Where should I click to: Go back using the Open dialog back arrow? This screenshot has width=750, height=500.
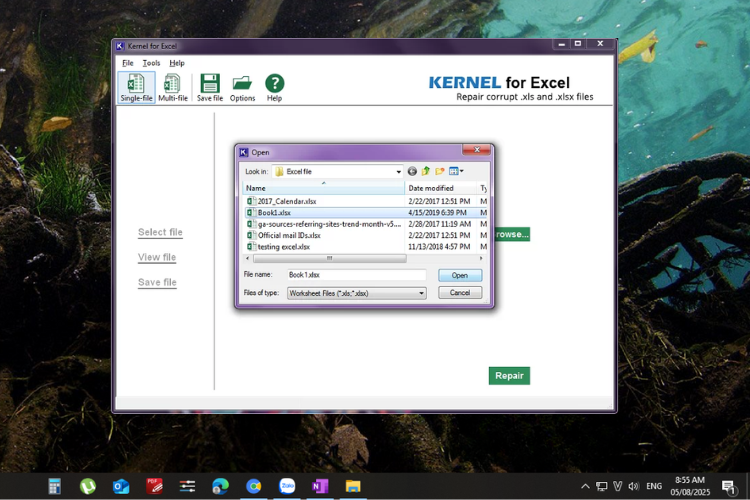point(412,171)
